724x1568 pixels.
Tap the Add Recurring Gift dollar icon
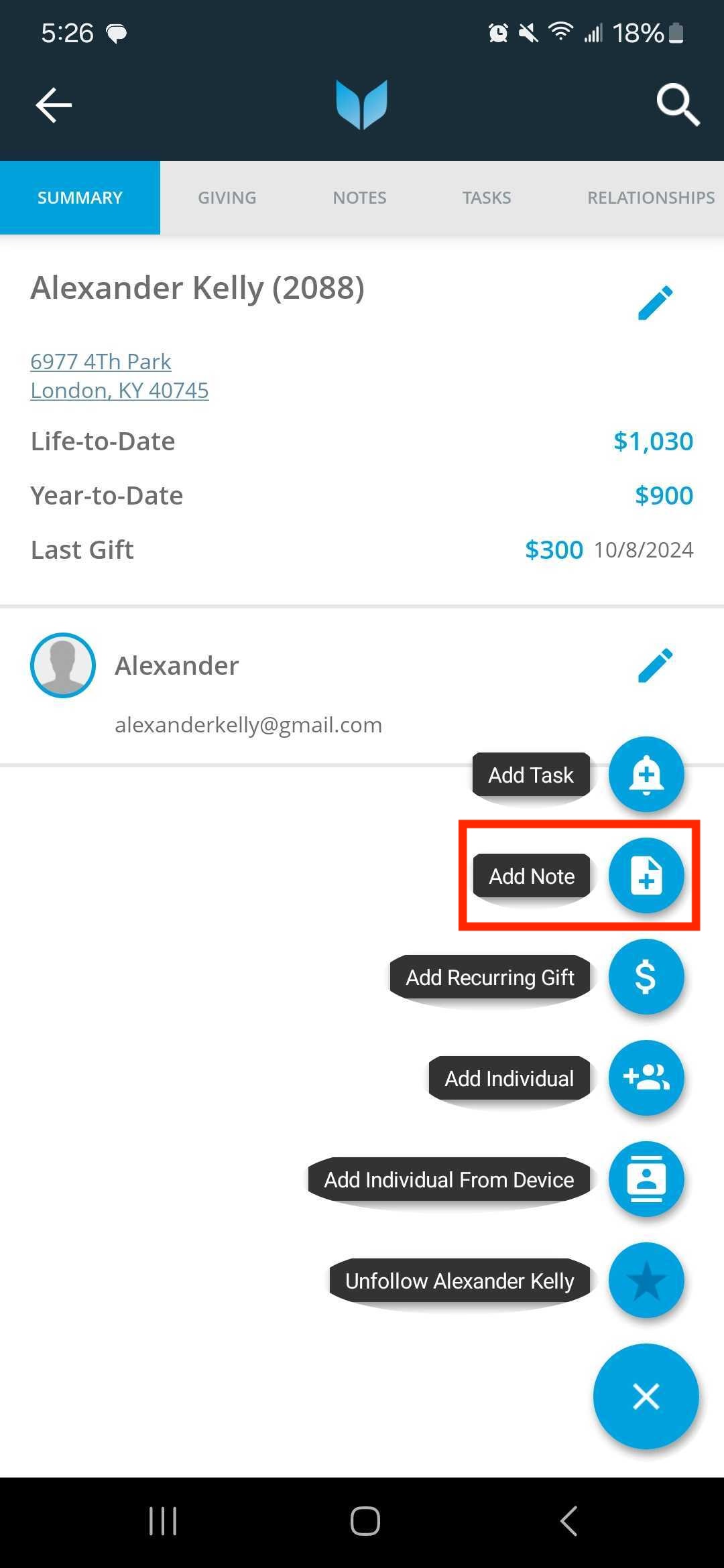tap(646, 977)
